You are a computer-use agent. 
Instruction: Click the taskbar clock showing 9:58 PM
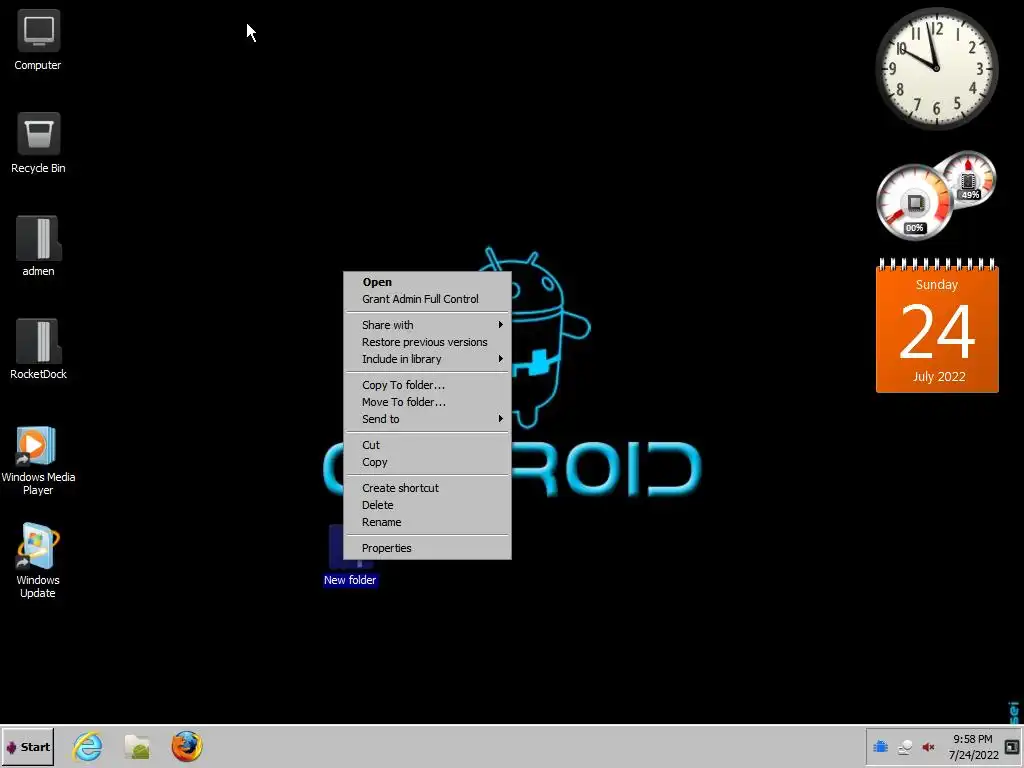tap(973, 747)
